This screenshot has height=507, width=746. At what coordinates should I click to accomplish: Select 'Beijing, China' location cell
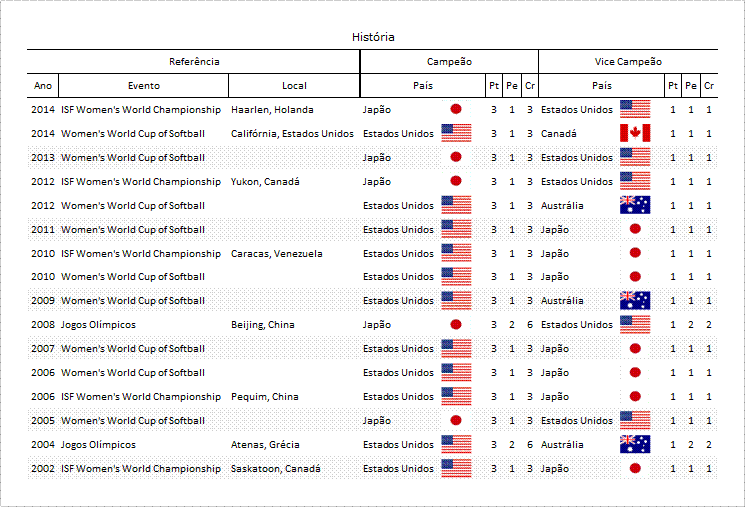(263, 325)
